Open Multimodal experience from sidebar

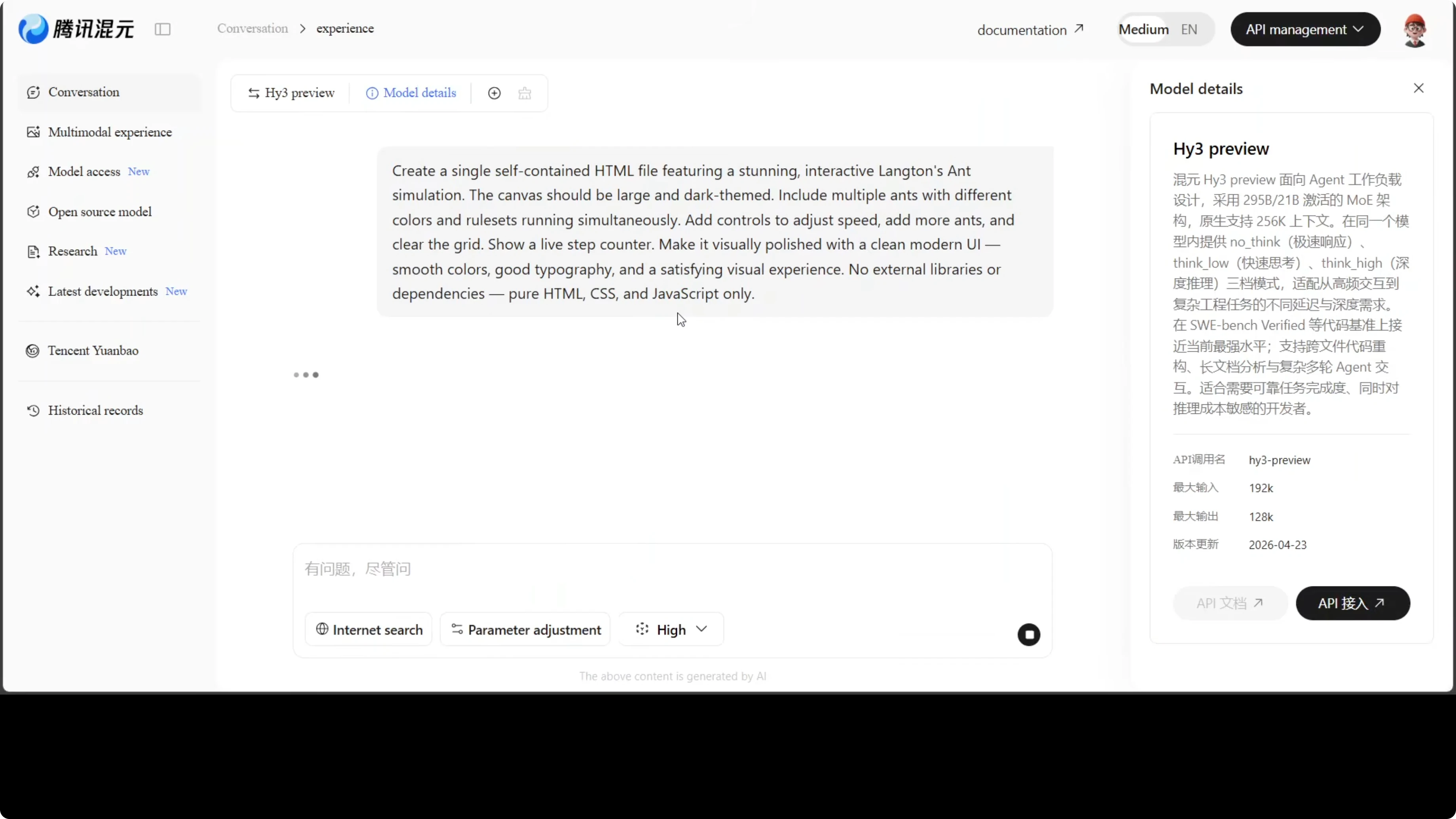pyautogui.click(x=110, y=132)
